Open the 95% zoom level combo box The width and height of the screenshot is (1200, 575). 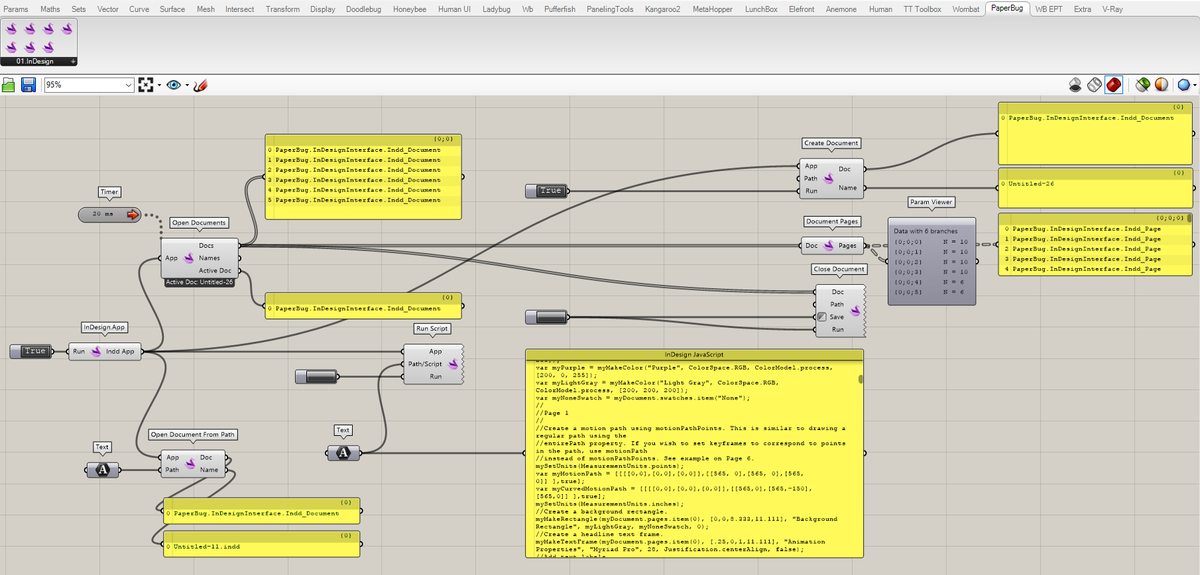pos(88,86)
